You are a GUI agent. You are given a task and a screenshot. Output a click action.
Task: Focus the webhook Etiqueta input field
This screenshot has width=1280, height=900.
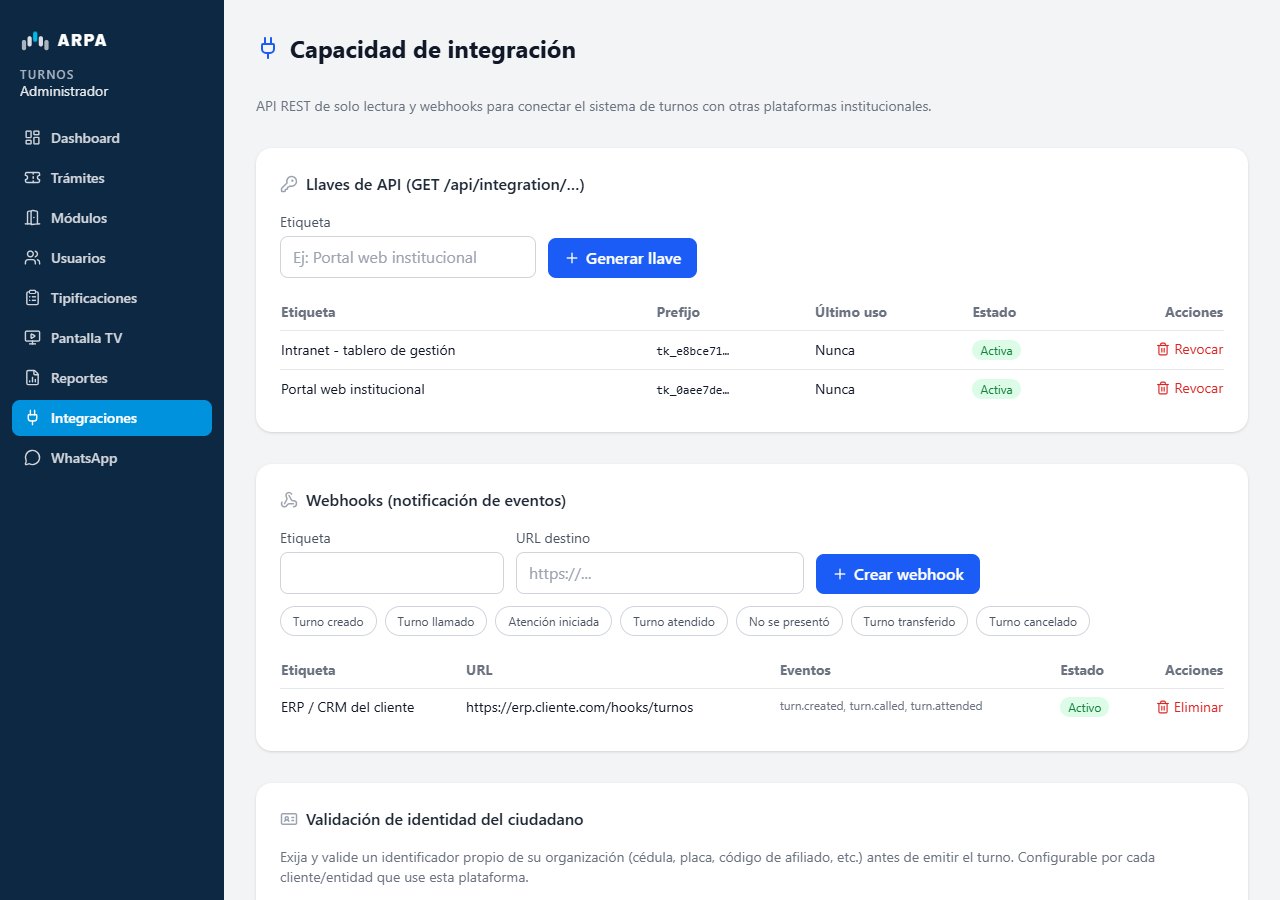tap(392, 573)
